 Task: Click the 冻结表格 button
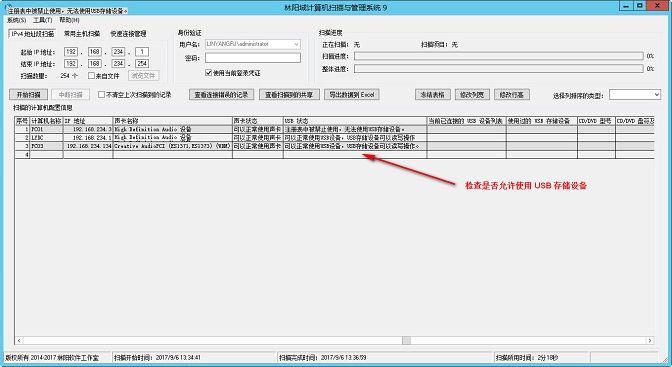(432, 95)
